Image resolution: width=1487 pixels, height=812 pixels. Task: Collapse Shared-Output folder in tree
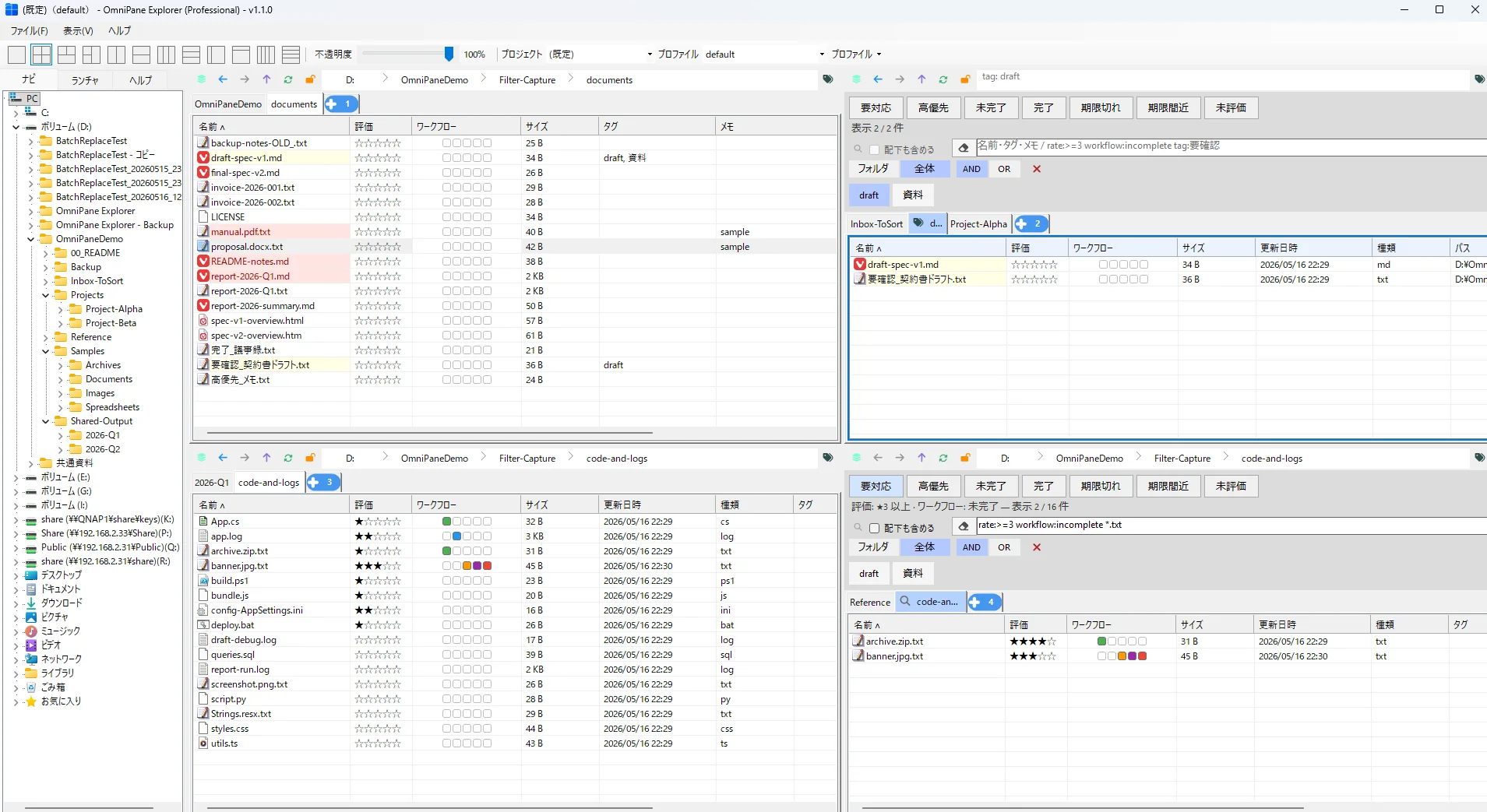click(45, 421)
